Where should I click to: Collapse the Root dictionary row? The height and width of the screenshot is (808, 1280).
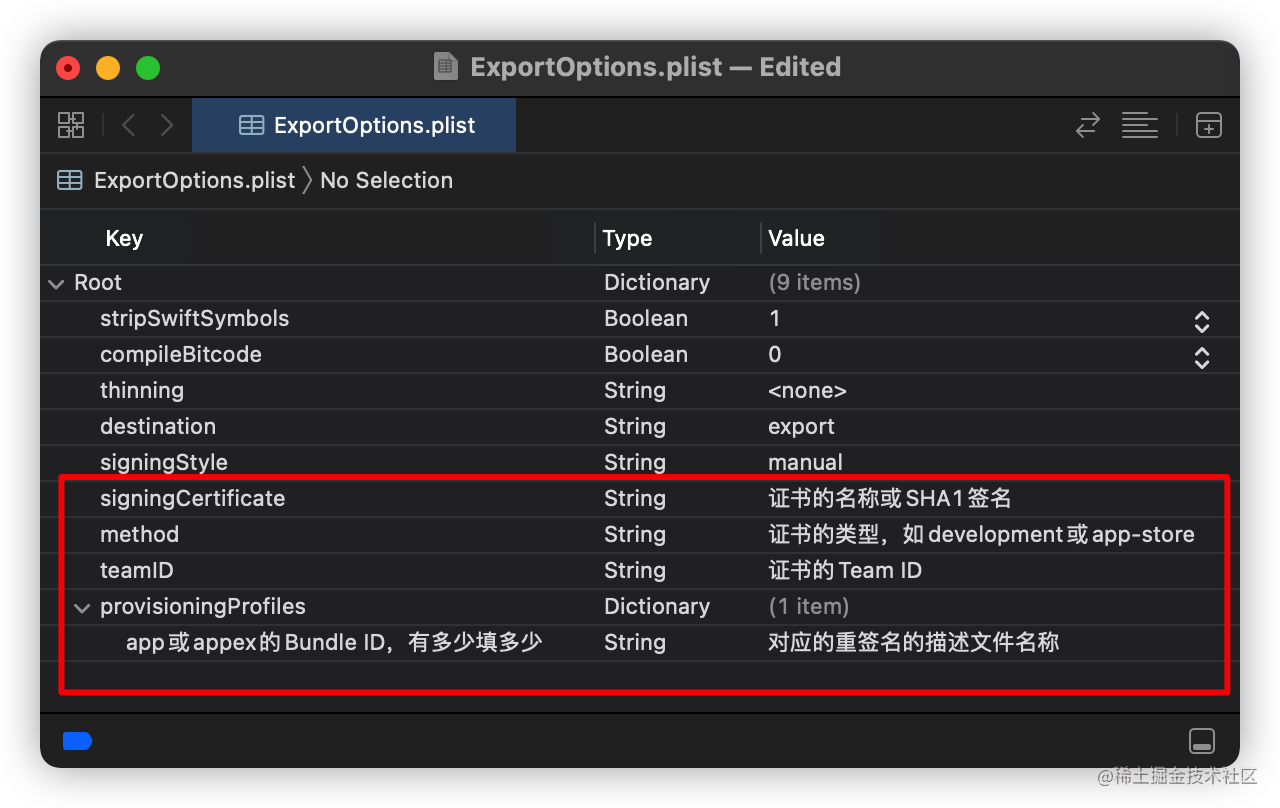pos(56,283)
